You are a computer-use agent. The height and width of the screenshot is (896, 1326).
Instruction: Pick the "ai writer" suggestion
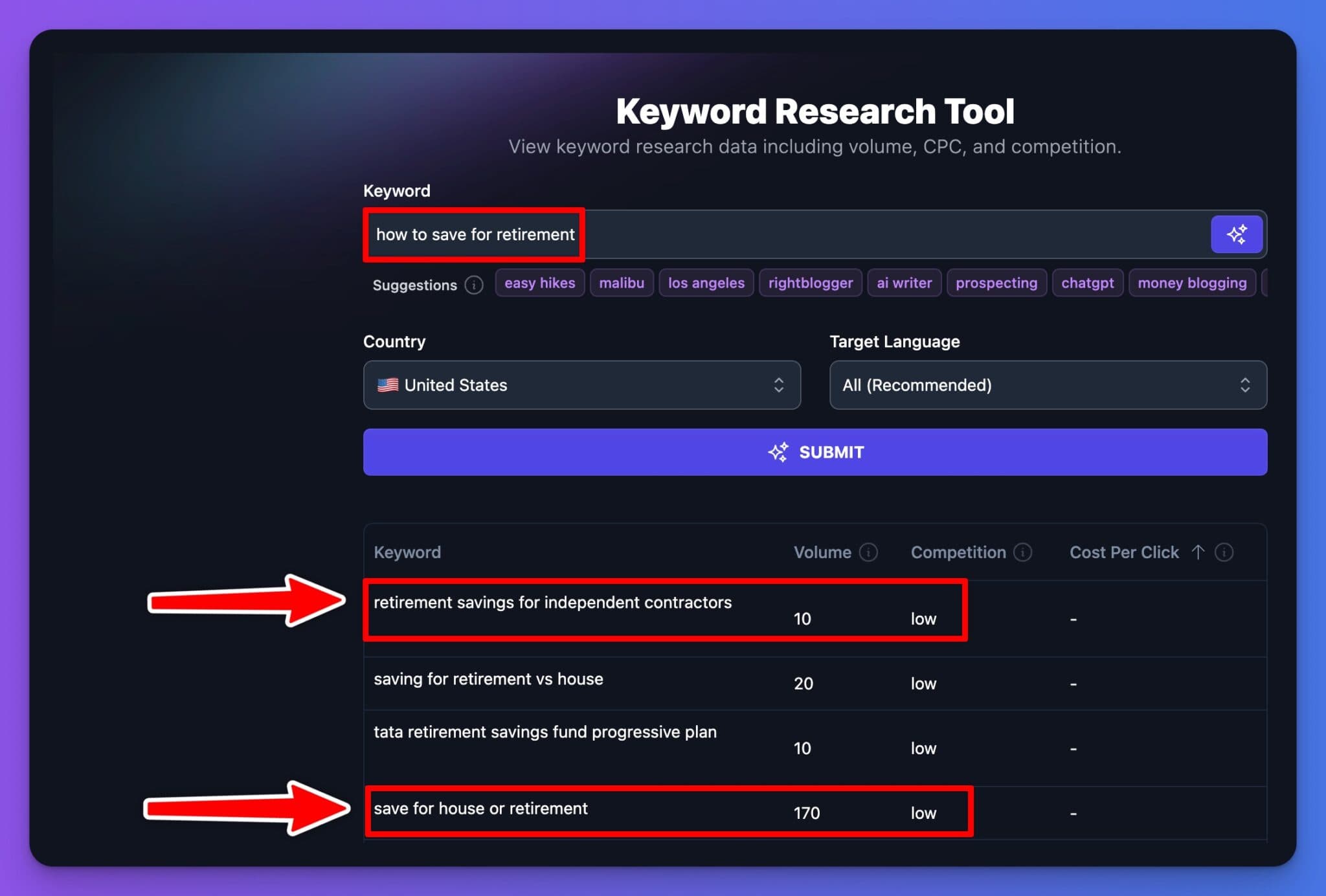pos(904,283)
